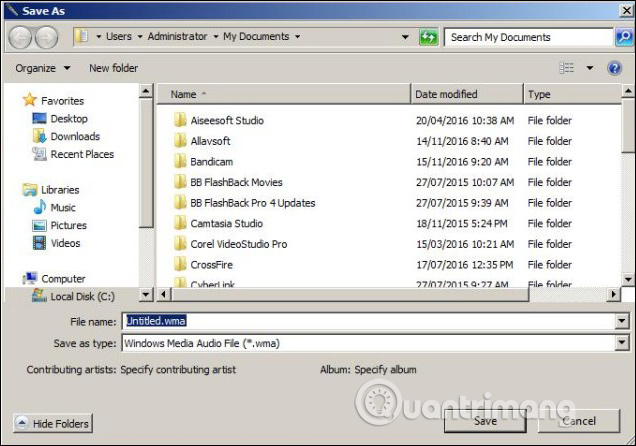
Task: Click the New folder button
Action: pyautogui.click(x=114, y=68)
